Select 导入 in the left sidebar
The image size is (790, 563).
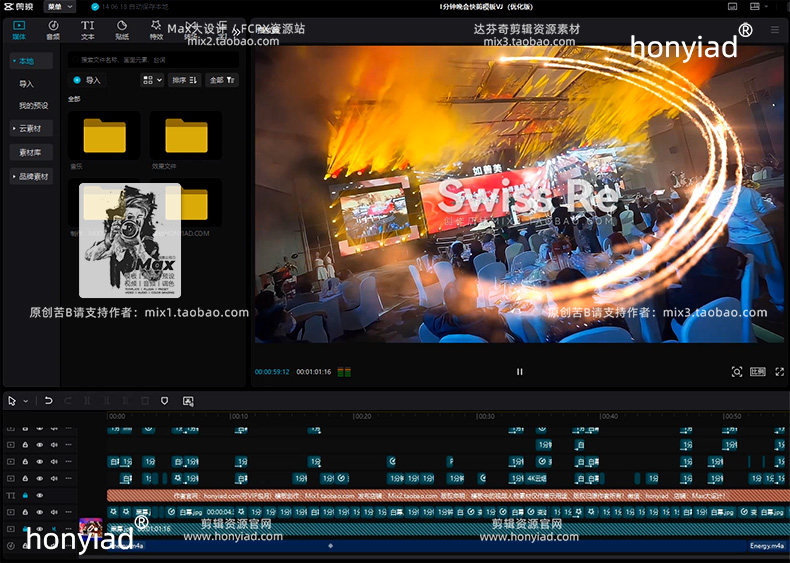(26, 84)
